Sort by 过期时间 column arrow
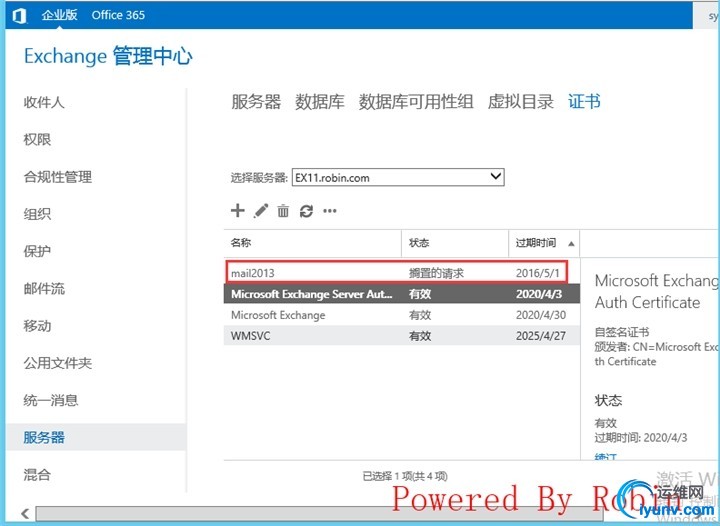The image size is (720, 526). pos(571,244)
